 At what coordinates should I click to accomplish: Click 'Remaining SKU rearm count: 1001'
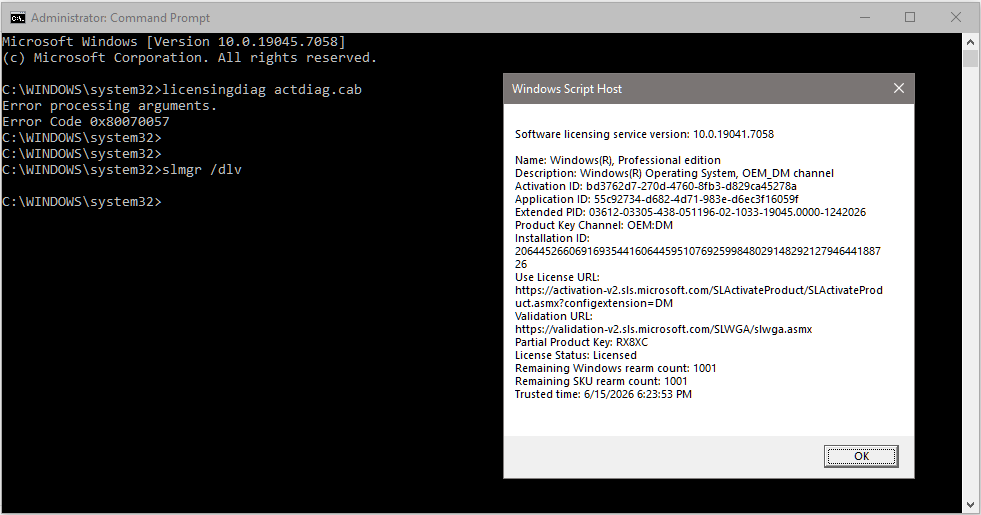(x=601, y=381)
